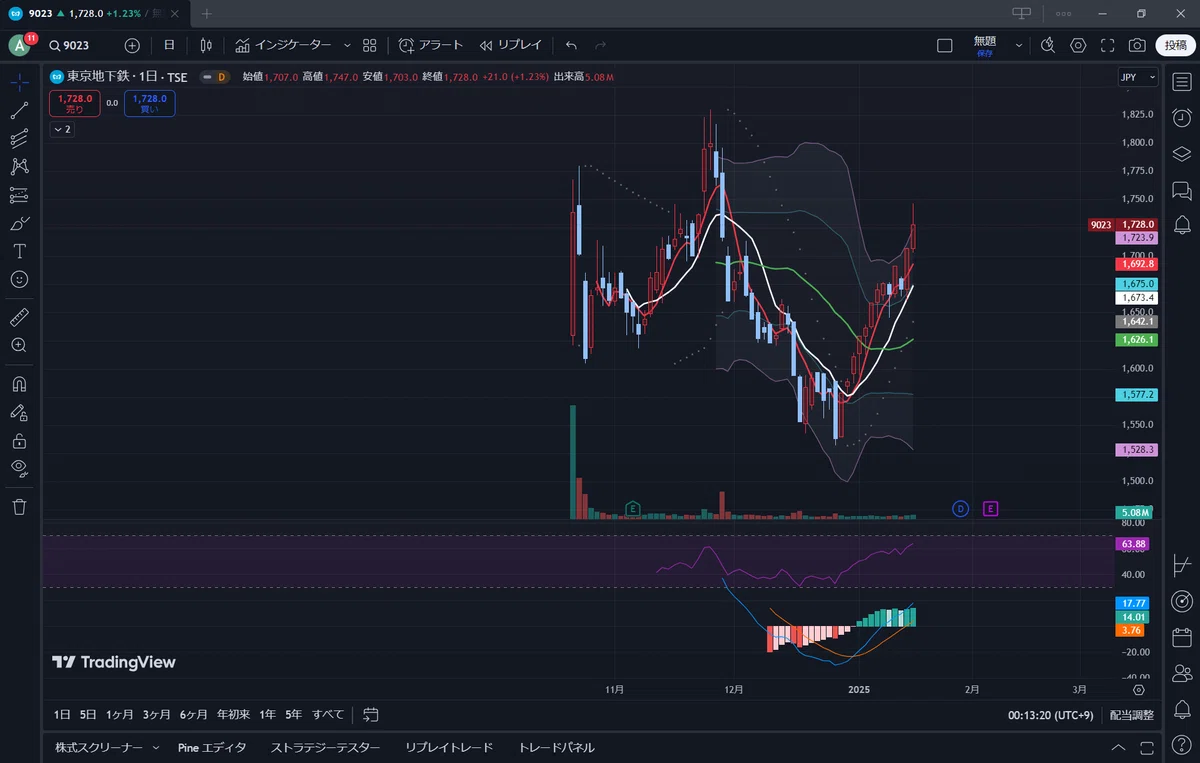Image resolution: width=1200 pixels, height=763 pixels.
Task: Create an alert with アラート button
Action: (x=431, y=45)
